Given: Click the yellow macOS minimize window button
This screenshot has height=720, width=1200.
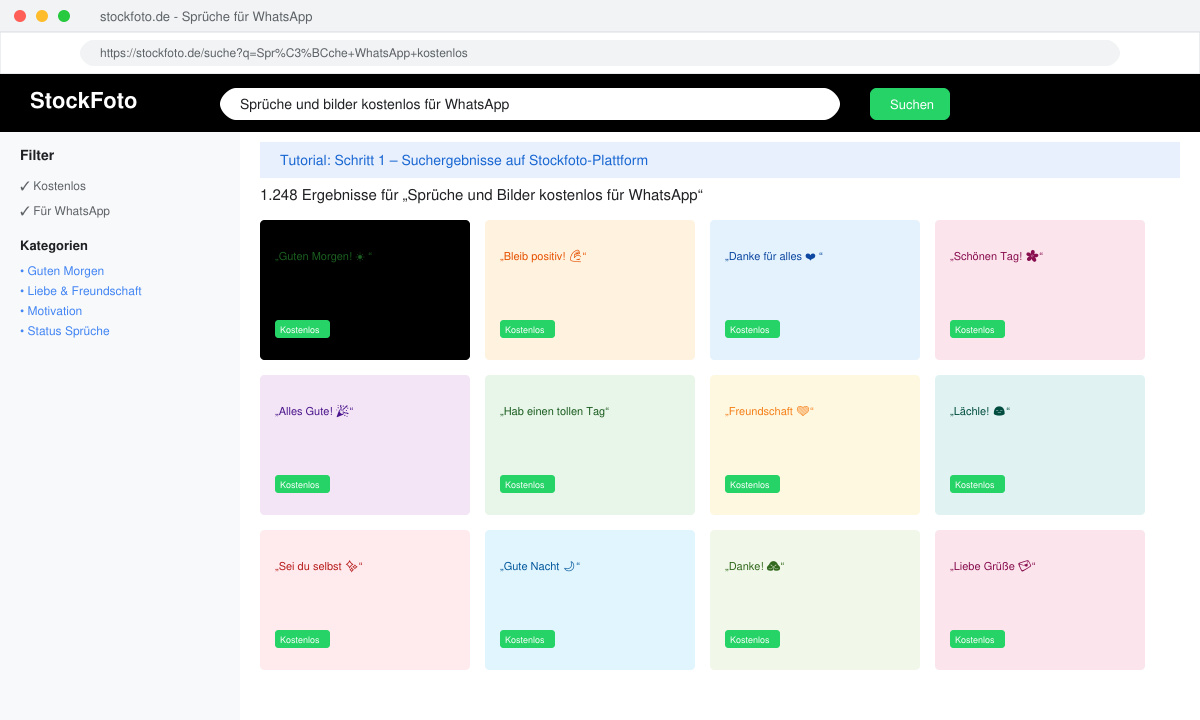Looking at the screenshot, I should 42,16.
